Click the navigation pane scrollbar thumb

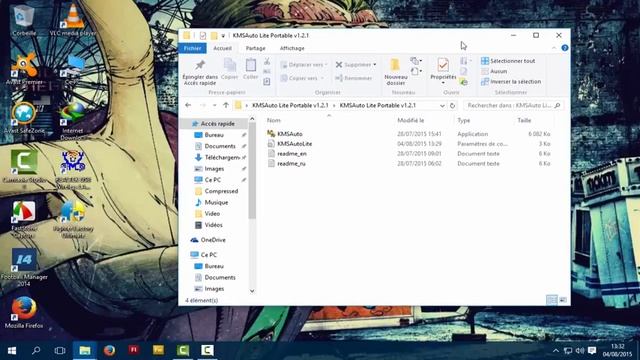click(252, 170)
